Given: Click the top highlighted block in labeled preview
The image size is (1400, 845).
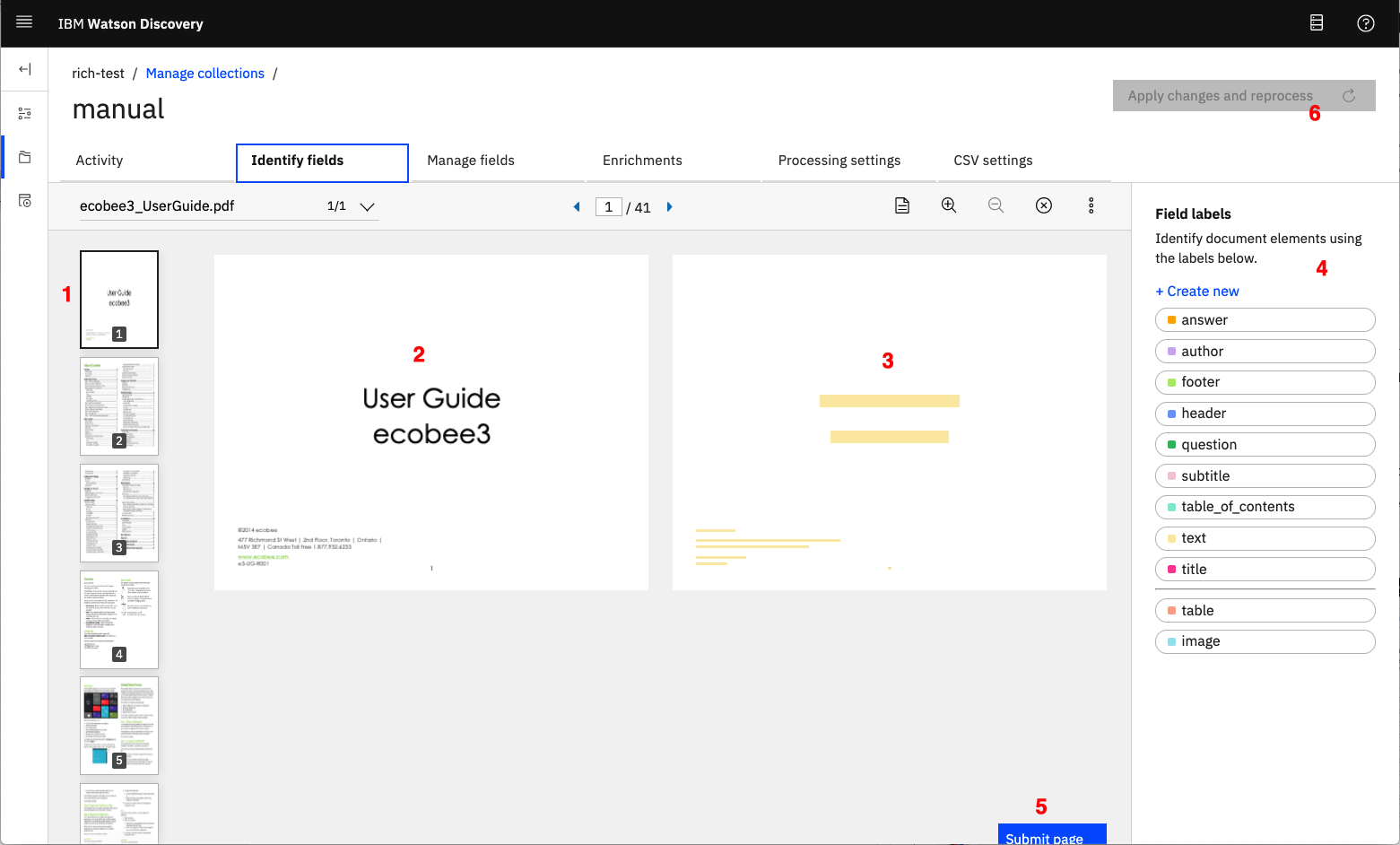Looking at the screenshot, I should (x=890, y=401).
